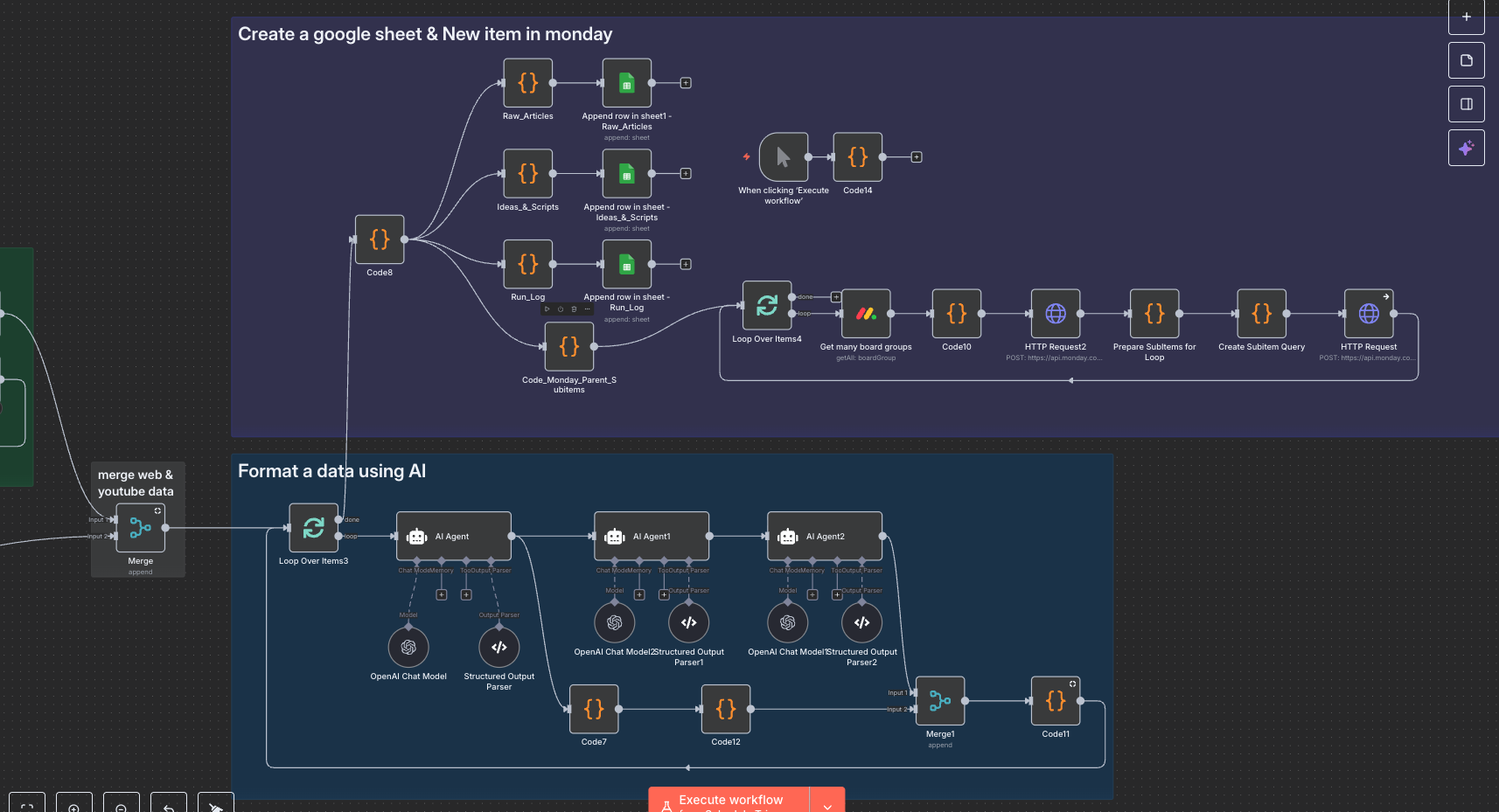The image size is (1499, 812).
Task: Open the Get many board groups Monday node
Action: coord(866,314)
